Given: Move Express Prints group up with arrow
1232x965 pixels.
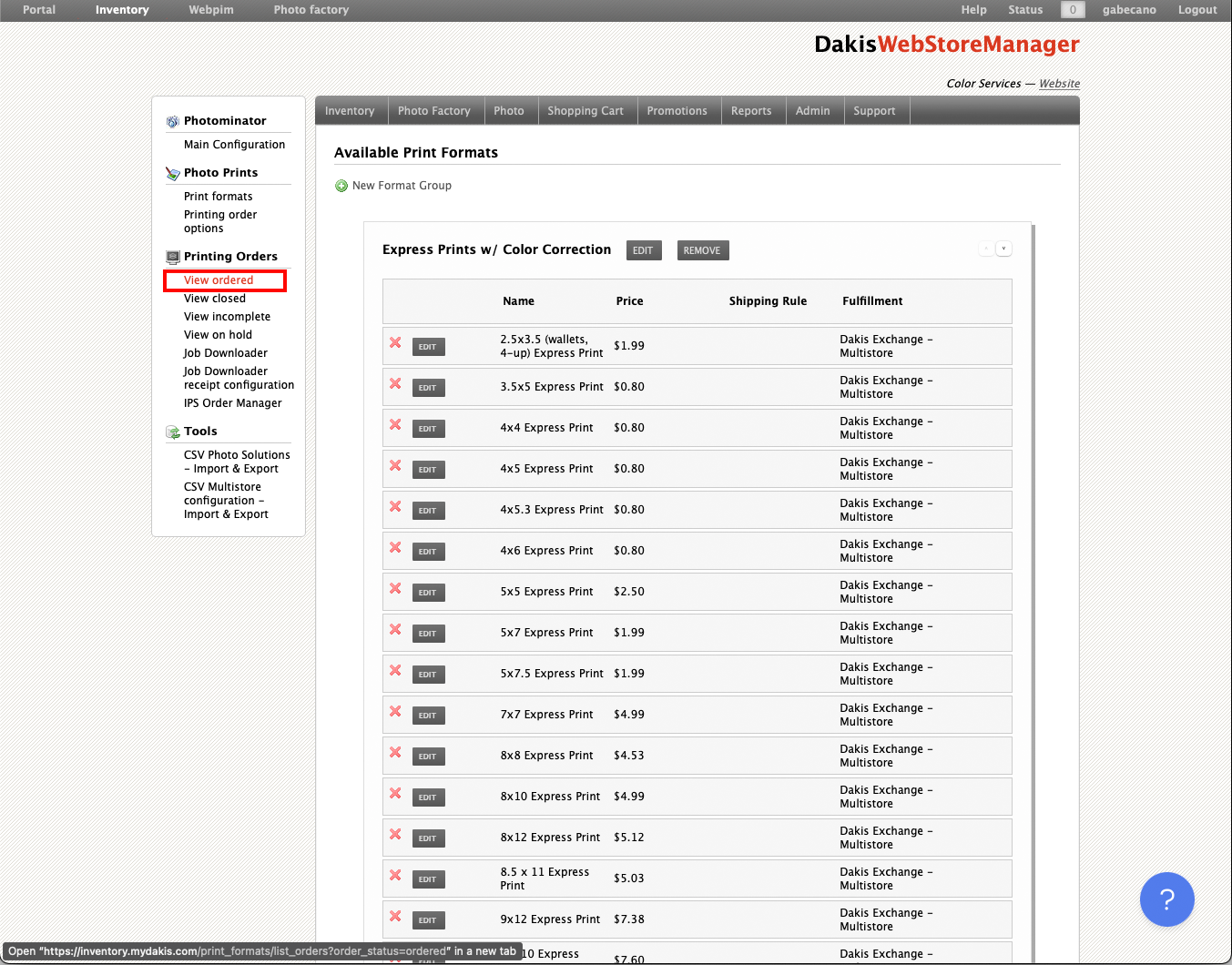Looking at the screenshot, I should click(x=986, y=249).
